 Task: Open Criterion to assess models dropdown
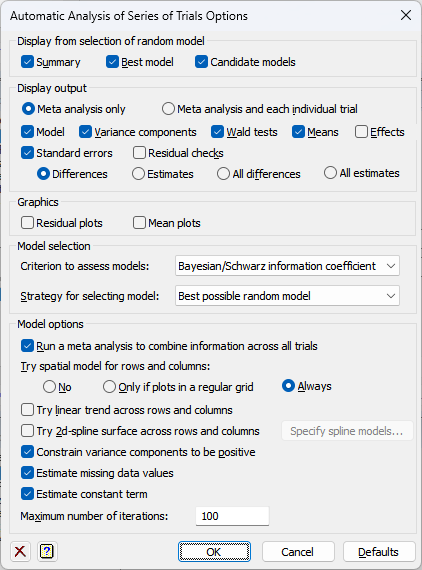287,266
